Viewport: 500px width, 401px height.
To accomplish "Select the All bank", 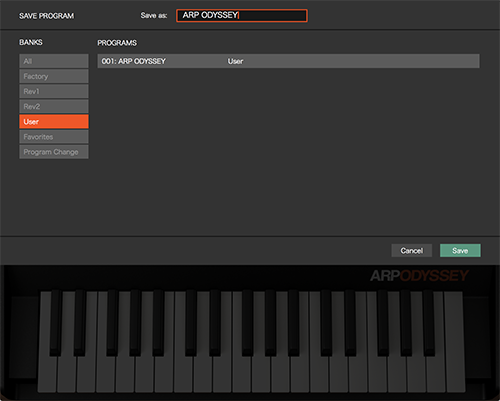I will coord(54,61).
